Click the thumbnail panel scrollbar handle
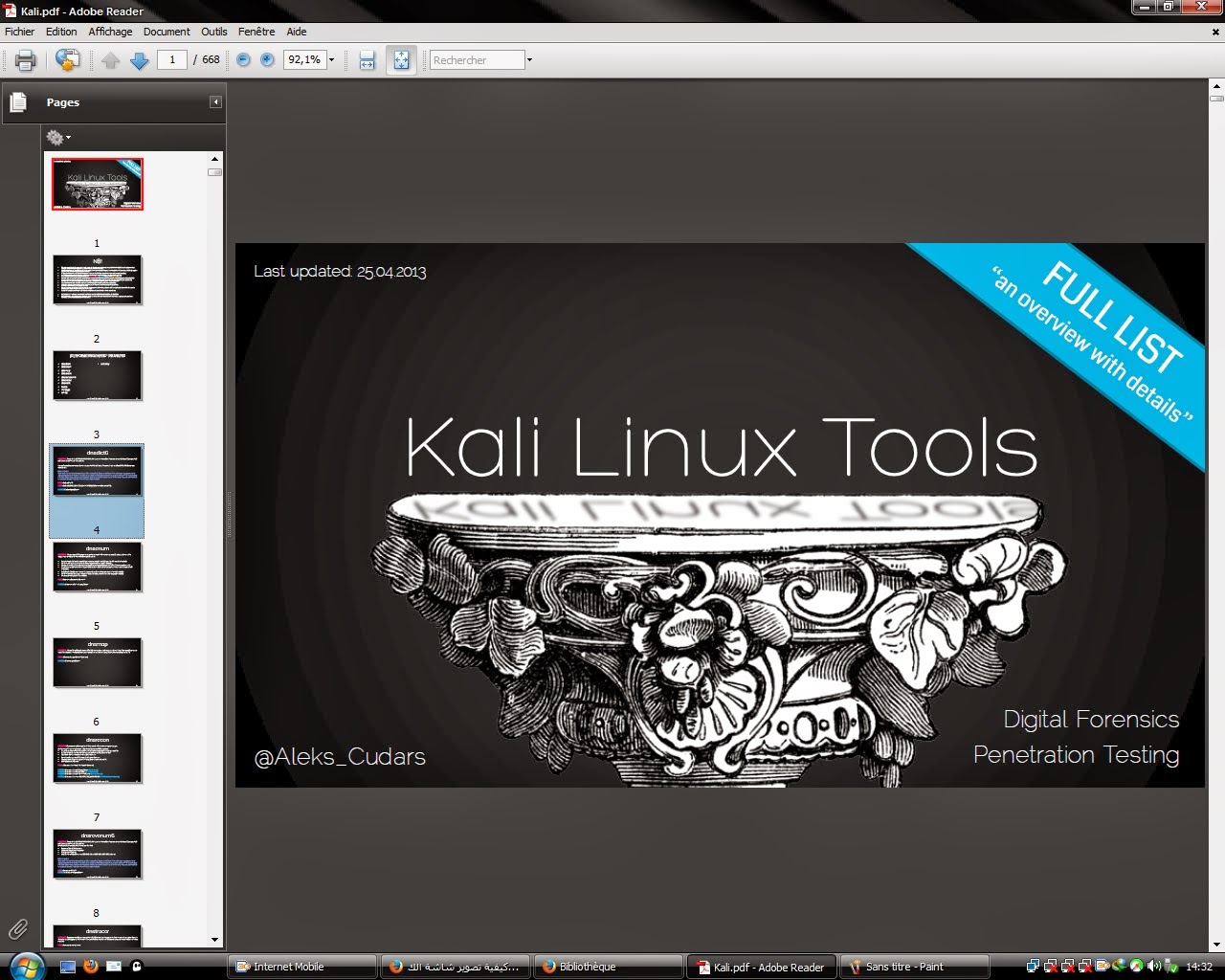Image resolution: width=1225 pixels, height=980 pixels. [x=214, y=172]
